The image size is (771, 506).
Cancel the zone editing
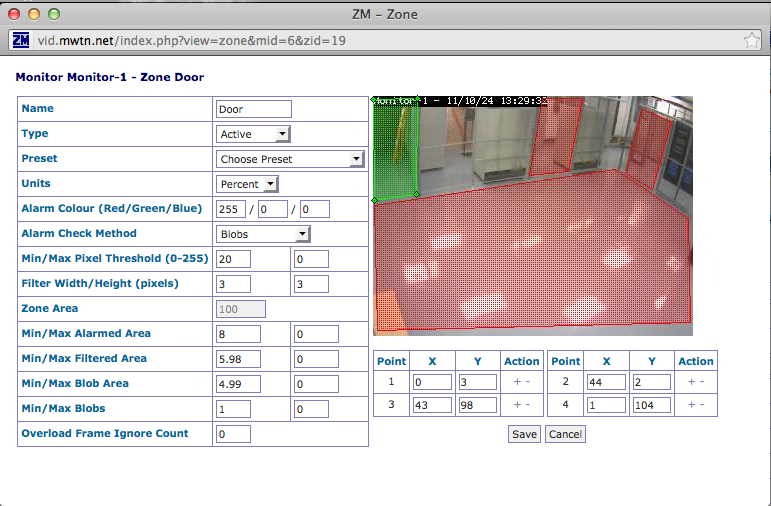pos(565,434)
